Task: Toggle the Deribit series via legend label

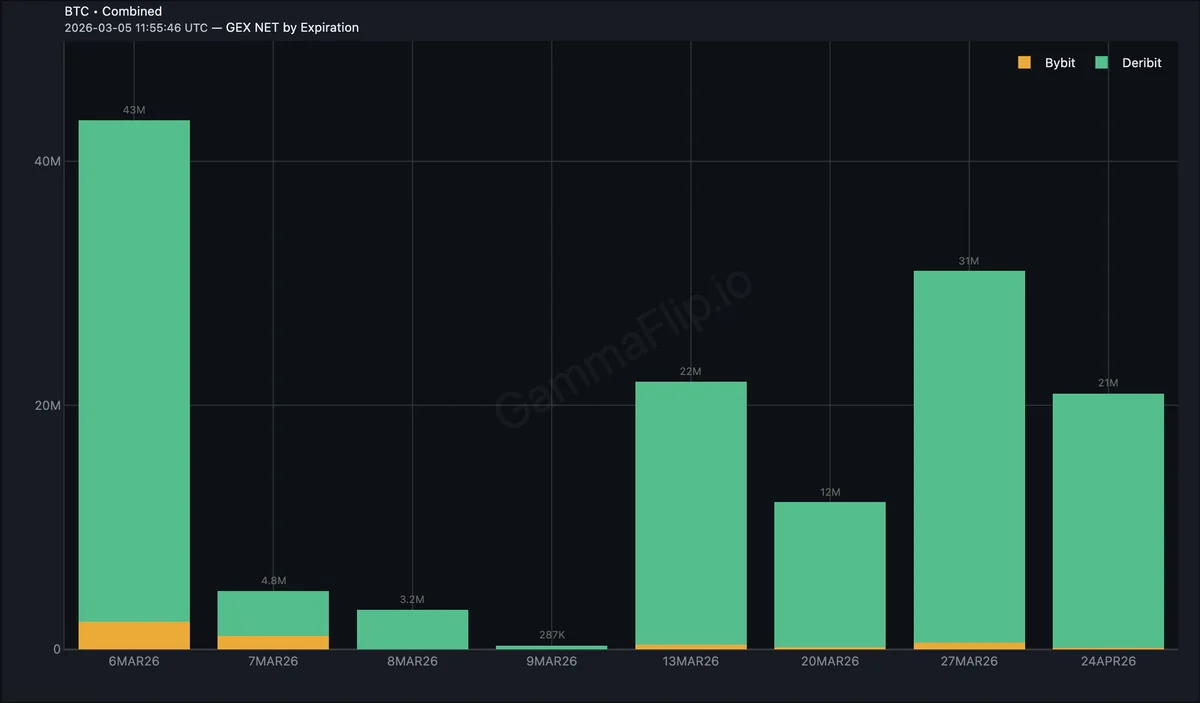Action: tap(1141, 63)
